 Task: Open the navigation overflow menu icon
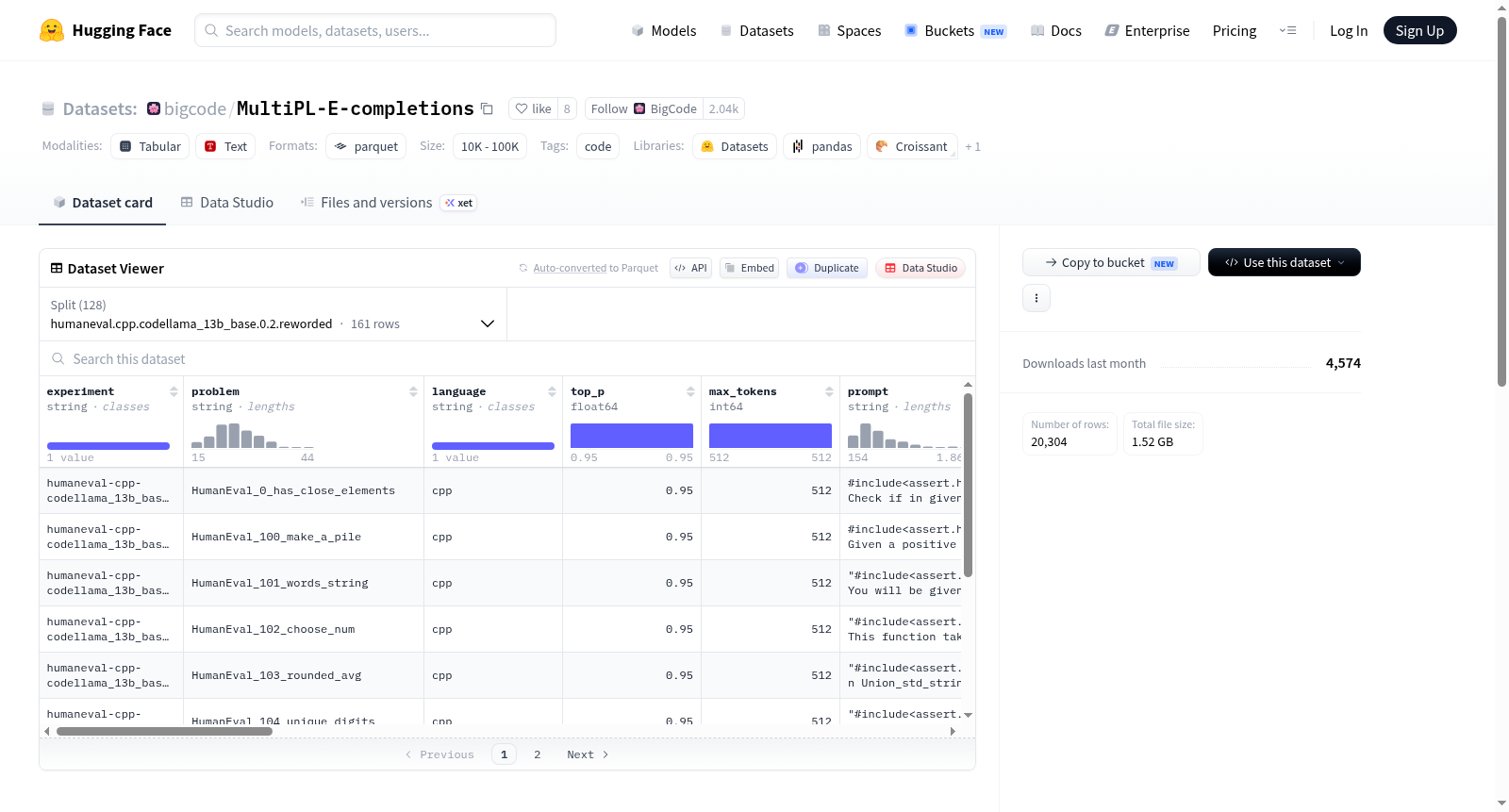click(1287, 30)
